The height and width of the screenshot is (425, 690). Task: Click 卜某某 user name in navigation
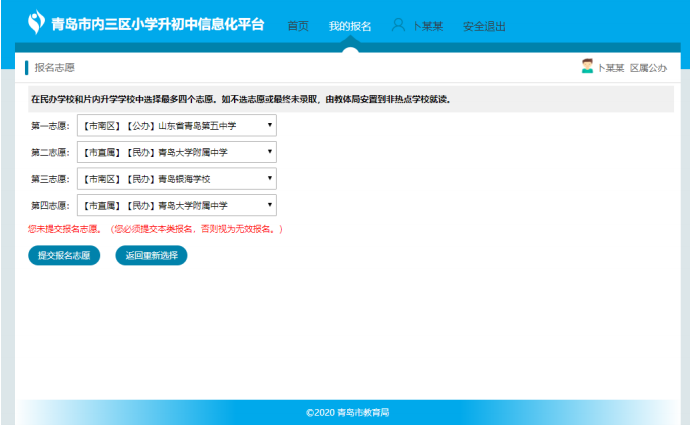coord(428,26)
